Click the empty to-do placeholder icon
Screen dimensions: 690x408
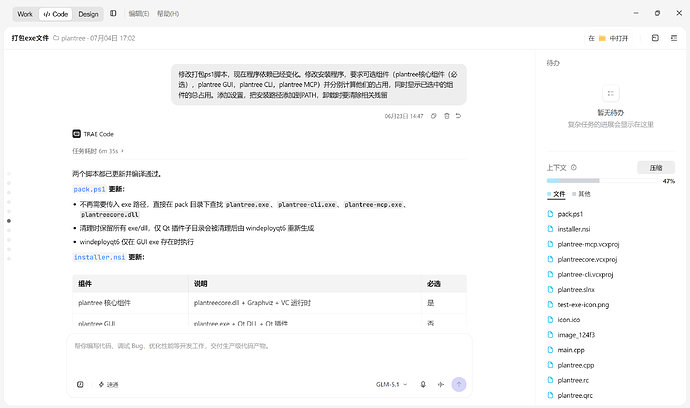610,93
